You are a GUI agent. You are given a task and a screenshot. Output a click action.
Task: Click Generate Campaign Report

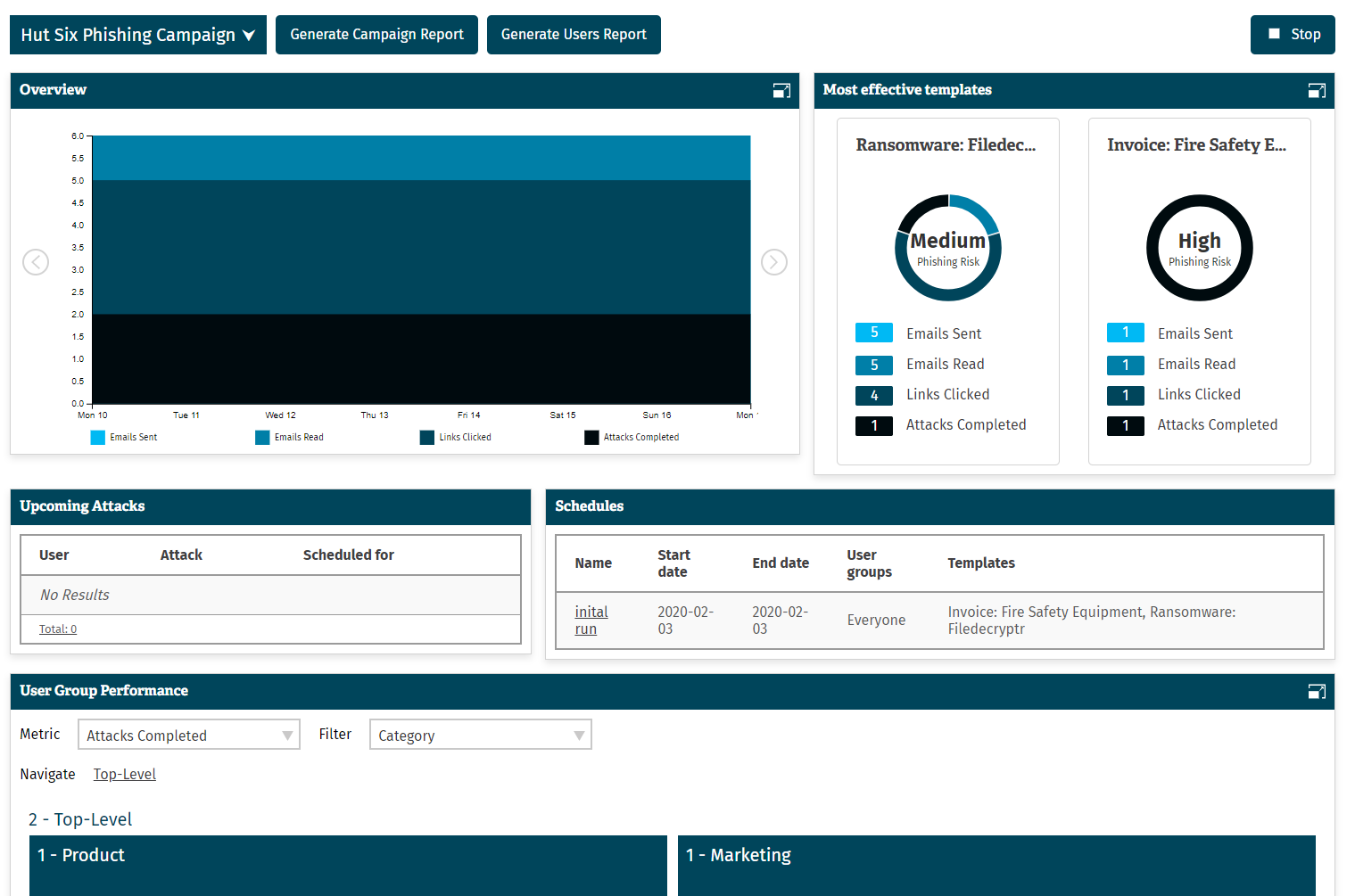point(376,35)
